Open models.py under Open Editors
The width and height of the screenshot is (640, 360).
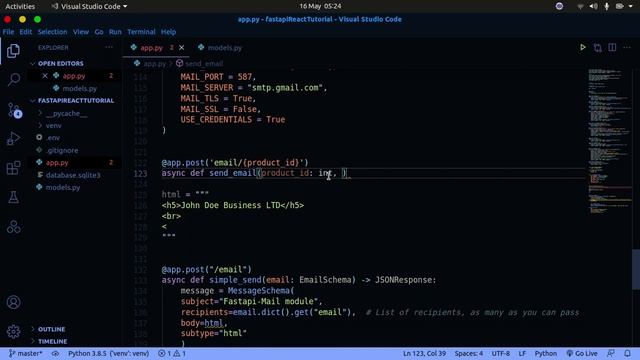pos(80,88)
